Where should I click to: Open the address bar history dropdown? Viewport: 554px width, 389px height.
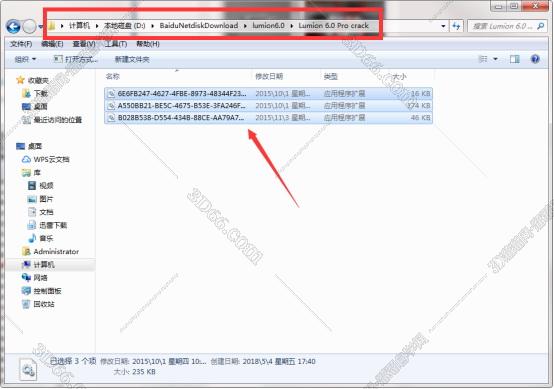pos(443,26)
